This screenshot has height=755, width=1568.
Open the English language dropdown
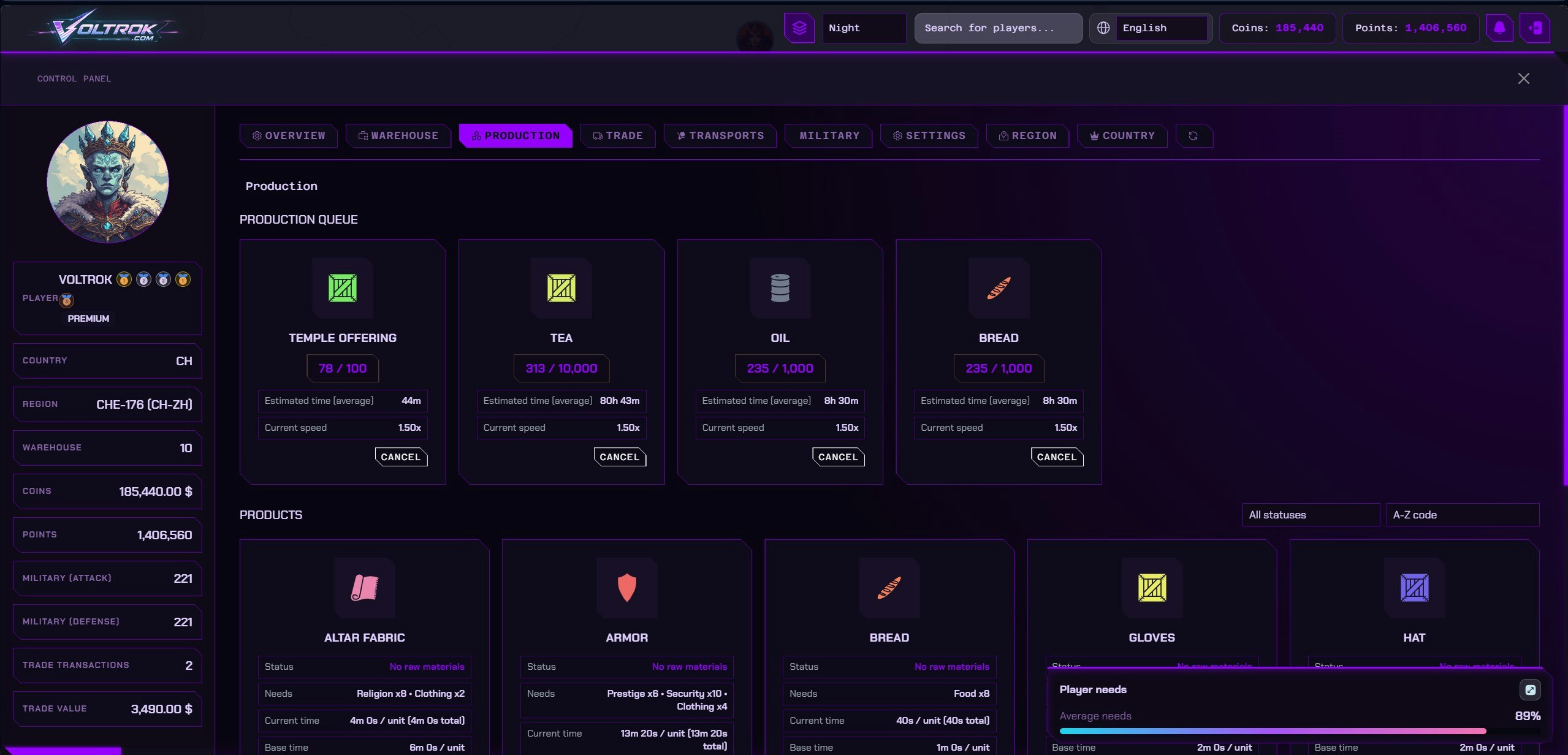click(x=1160, y=28)
